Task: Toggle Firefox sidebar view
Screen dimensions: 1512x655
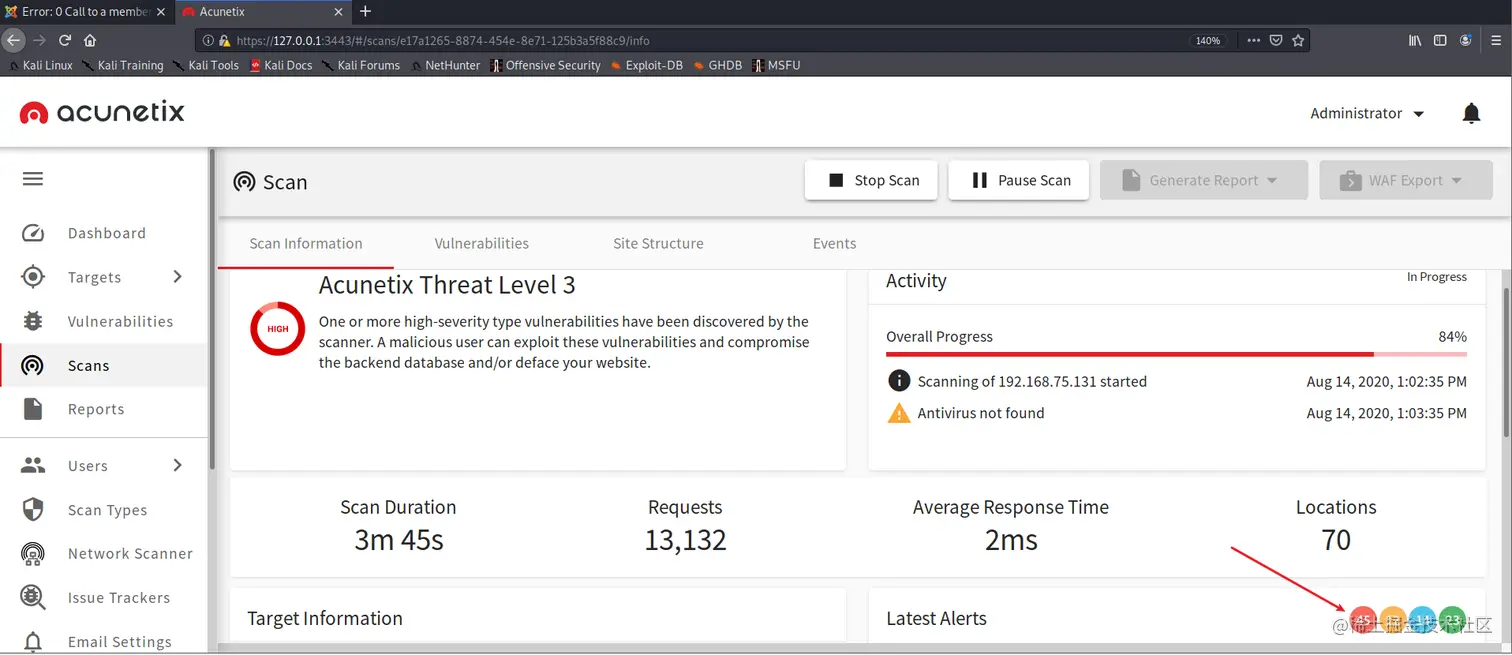Action: point(1440,40)
